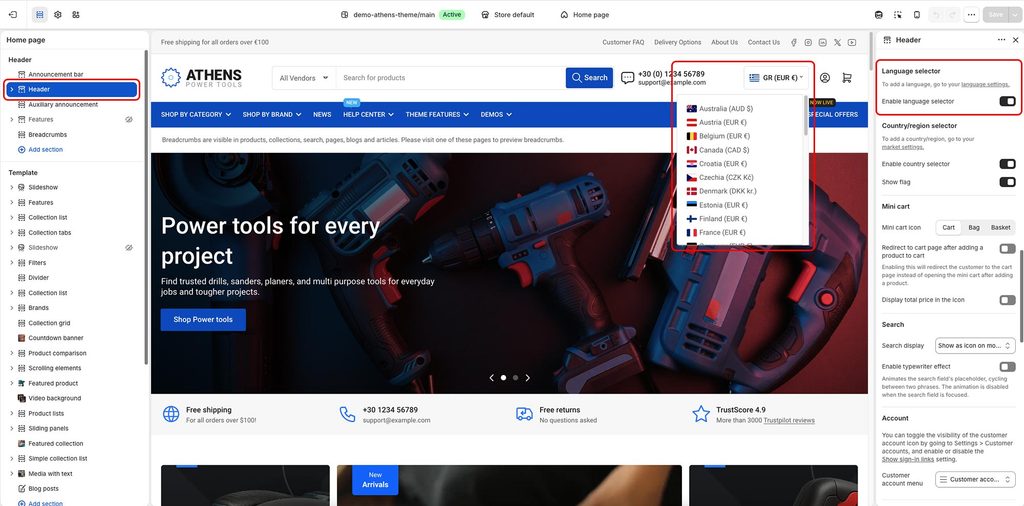Open the Search display dropdown
Viewport: 1024px width, 506px height.
[974, 345]
